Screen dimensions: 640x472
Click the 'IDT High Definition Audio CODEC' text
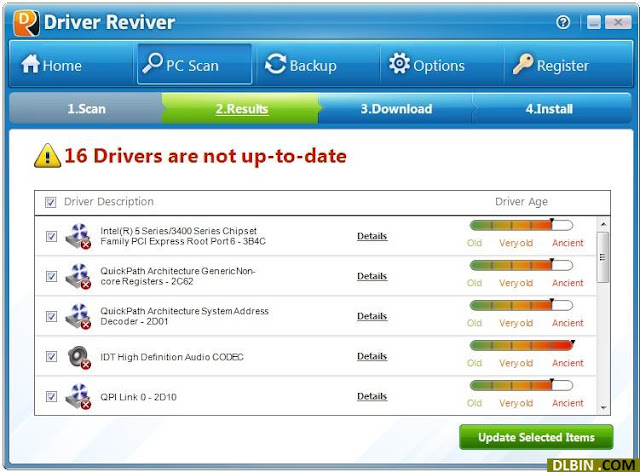pyautogui.click(x=172, y=357)
